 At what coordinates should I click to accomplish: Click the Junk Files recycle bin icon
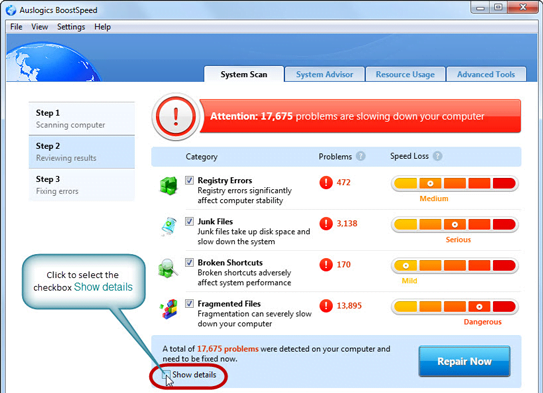tap(169, 226)
